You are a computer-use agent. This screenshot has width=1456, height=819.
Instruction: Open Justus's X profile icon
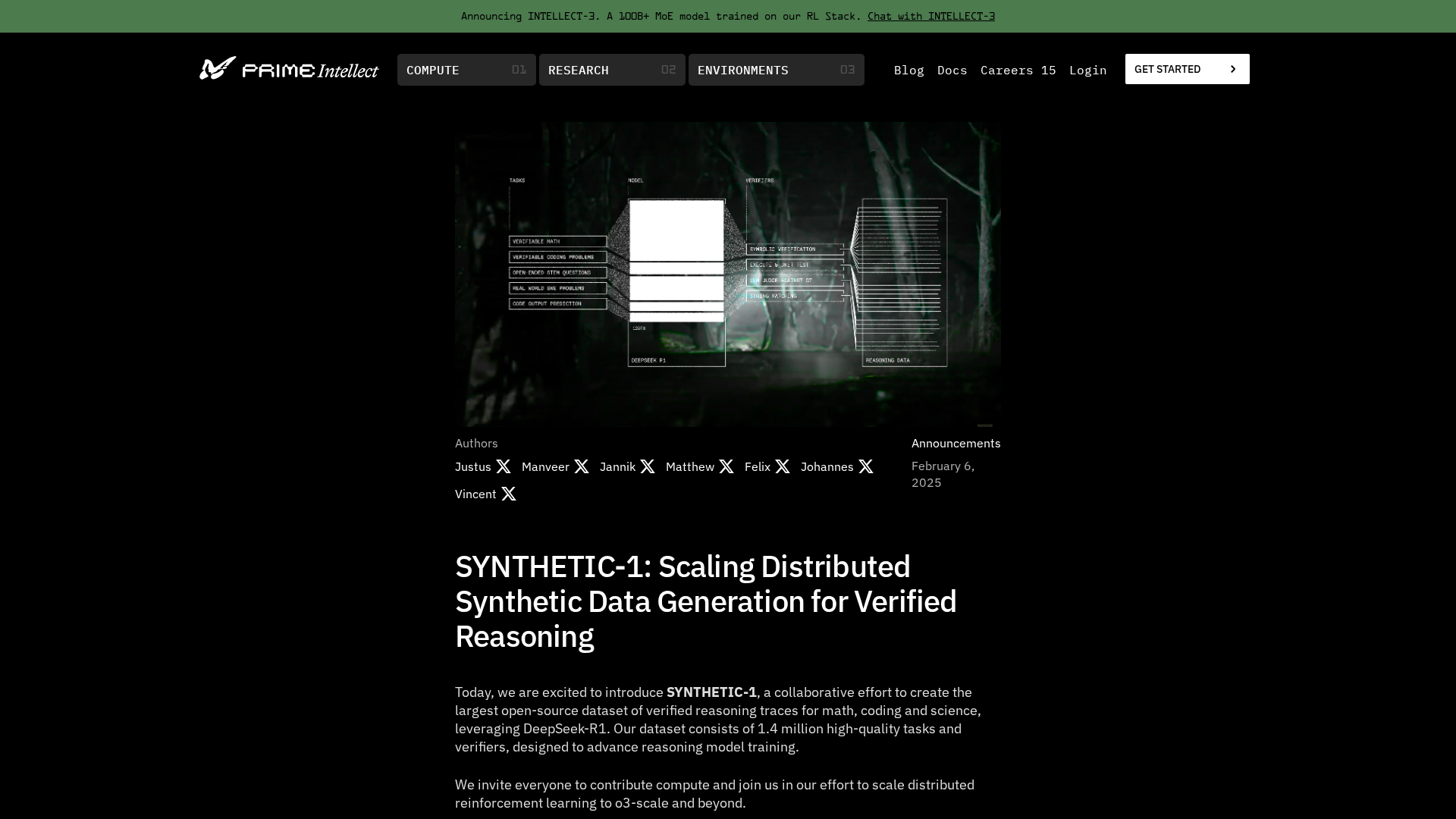tap(504, 466)
